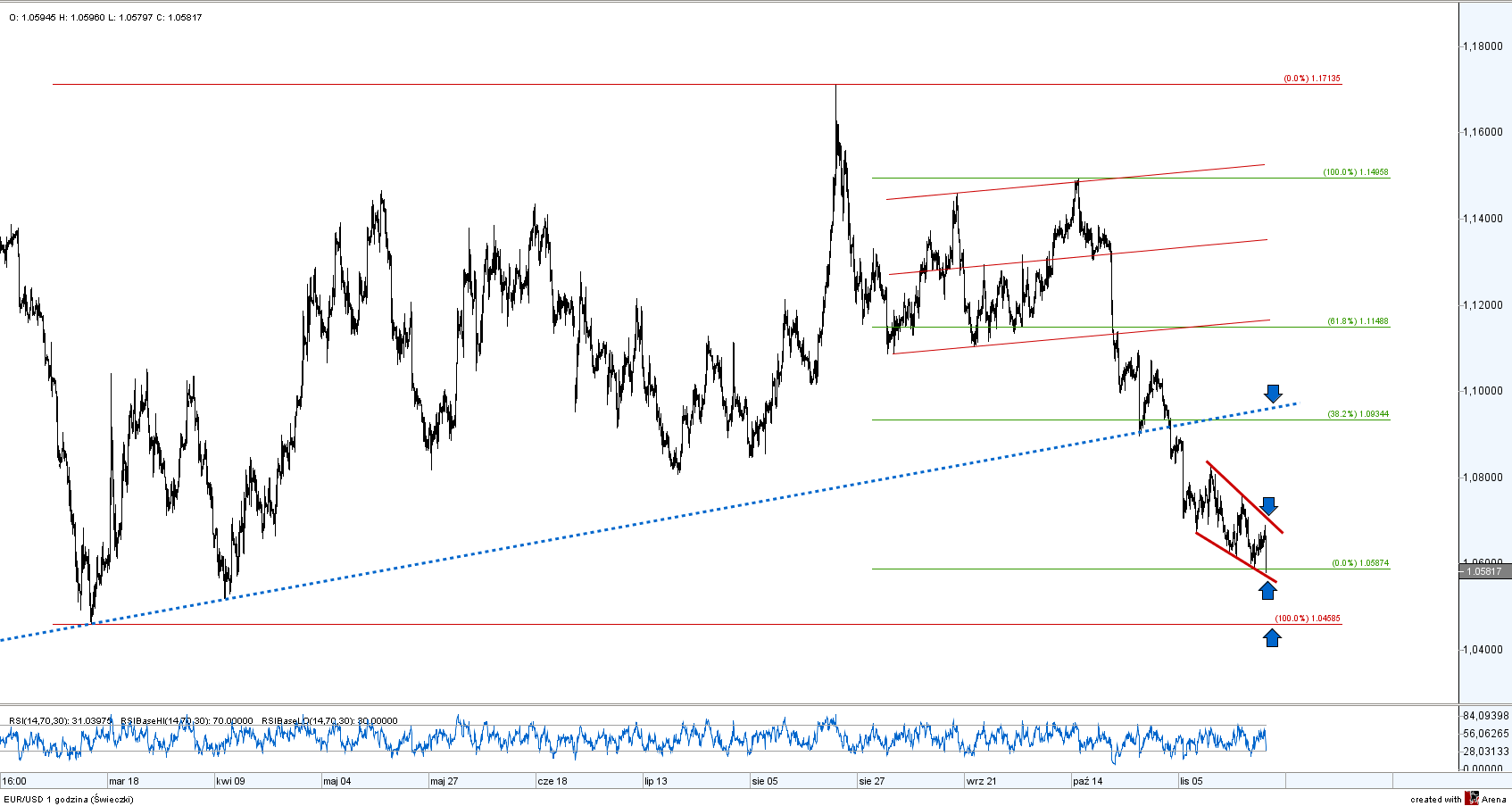This screenshot has height=806, width=1512.
Task: Click chart title 'EUR/USD 1 godzina (Świeczki)'
Action: tap(69, 799)
